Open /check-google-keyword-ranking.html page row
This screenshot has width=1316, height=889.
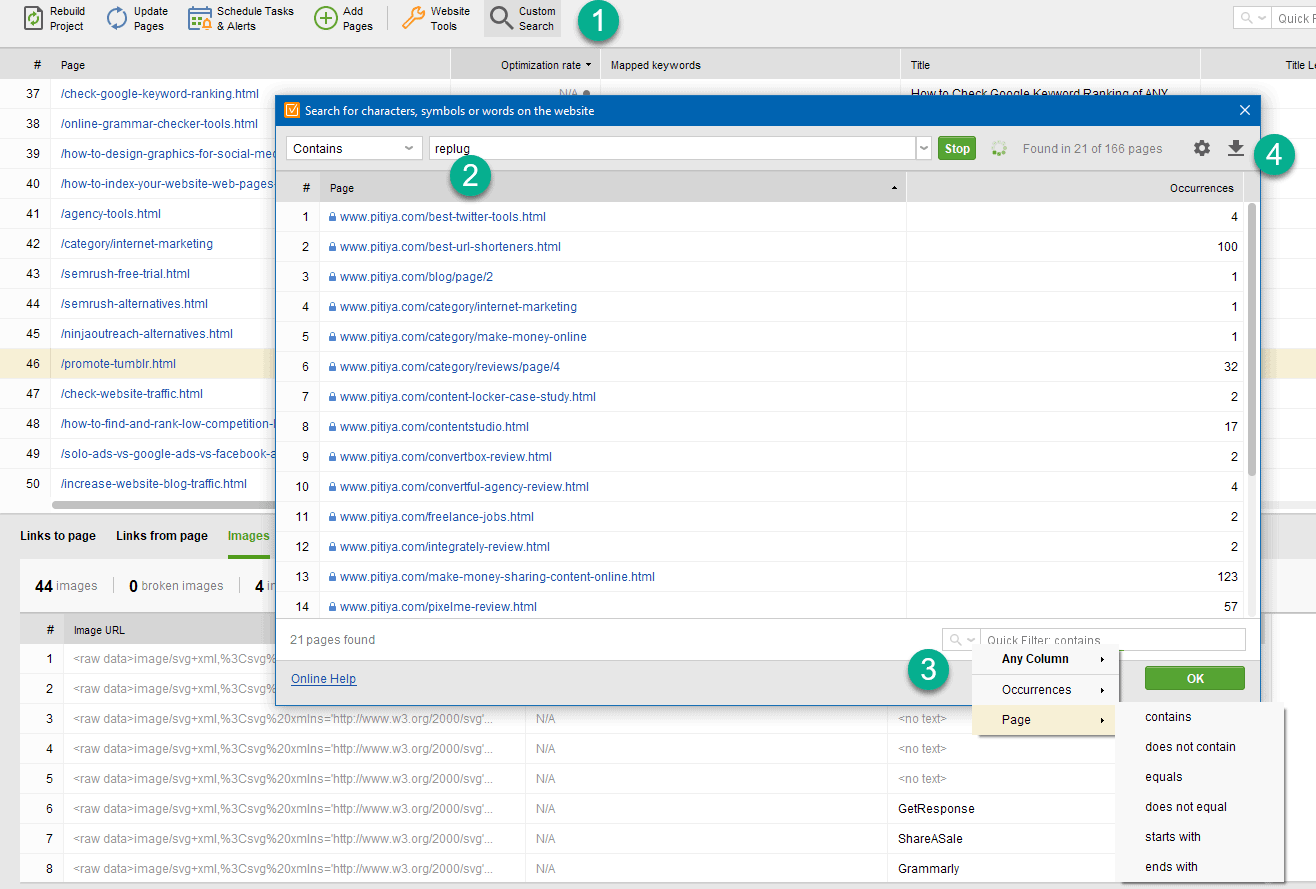click(x=160, y=94)
